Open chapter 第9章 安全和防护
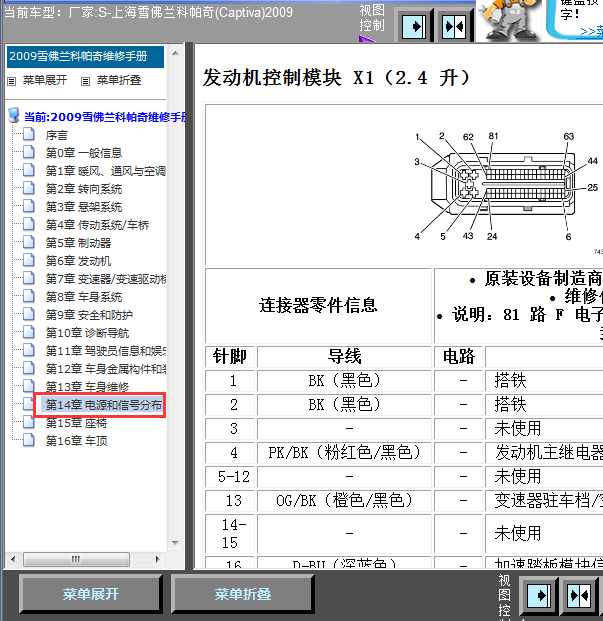Image resolution: width=603 pixels, height=621 pixels. [x=89, y=315]
